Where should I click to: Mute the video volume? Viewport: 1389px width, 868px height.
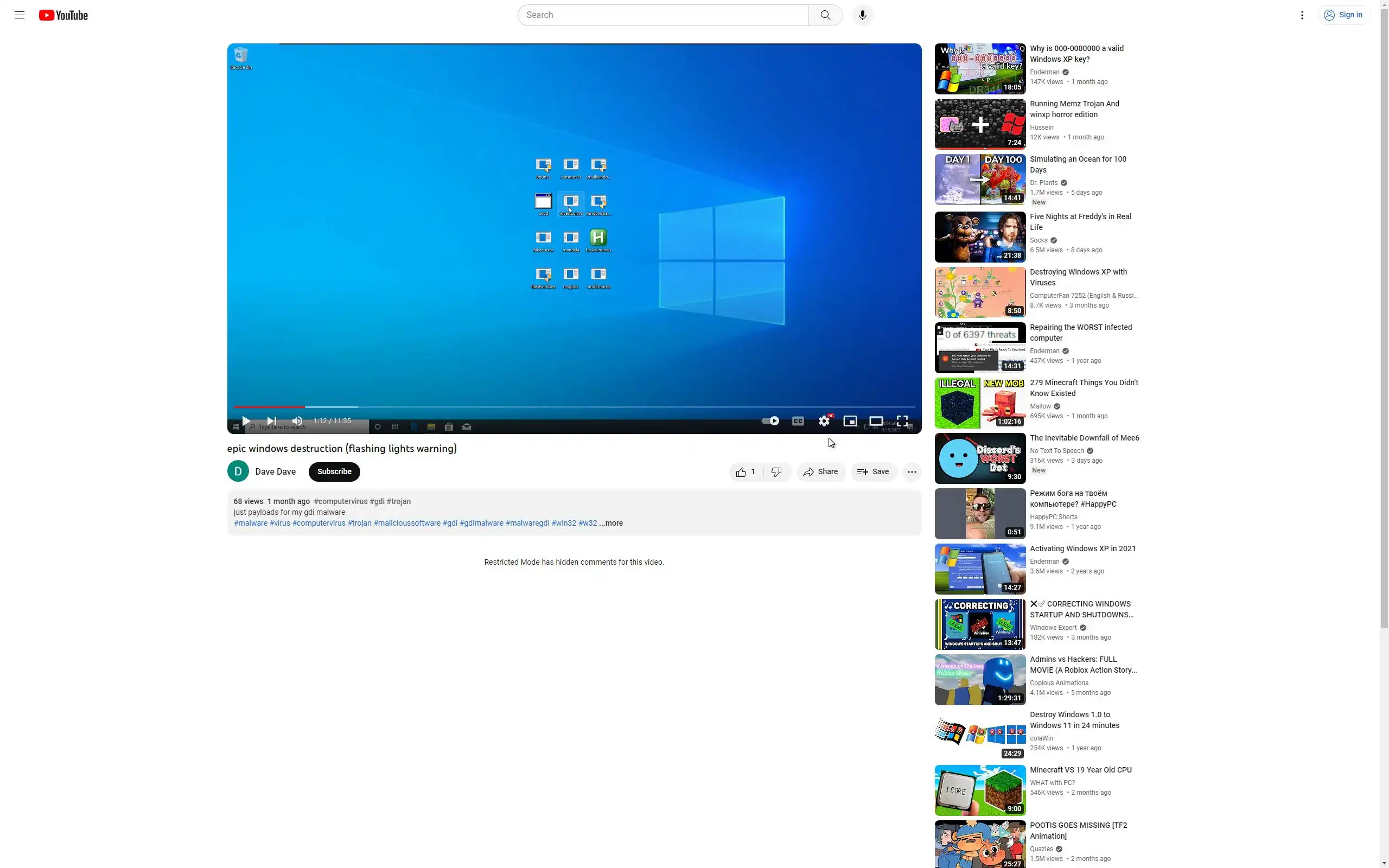click(297, 421)
